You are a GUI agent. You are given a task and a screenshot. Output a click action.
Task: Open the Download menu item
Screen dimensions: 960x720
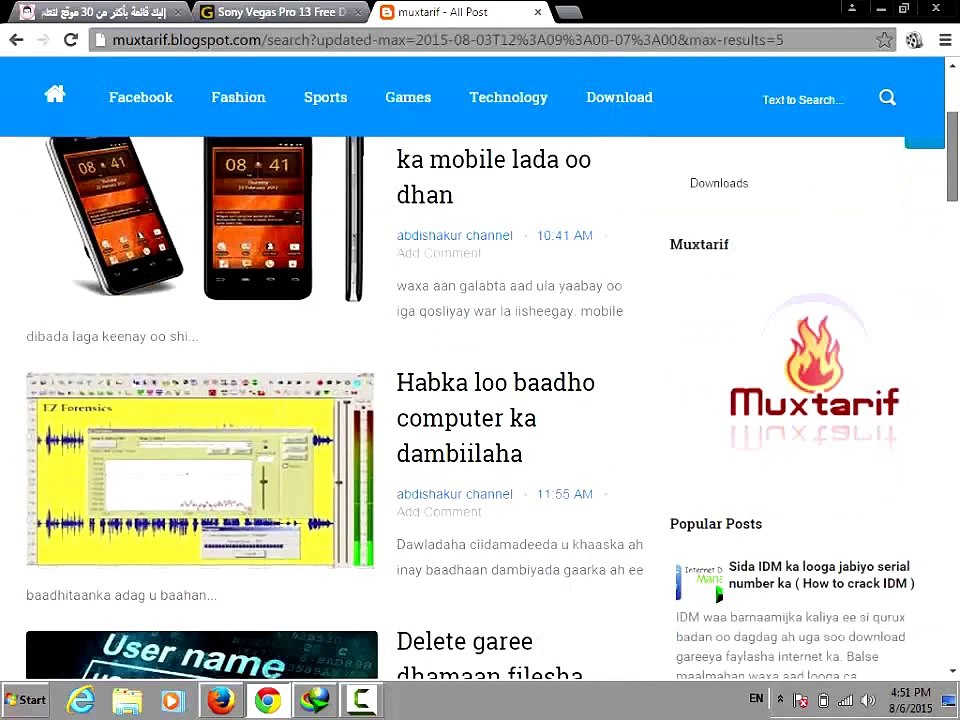click(619, 97)
